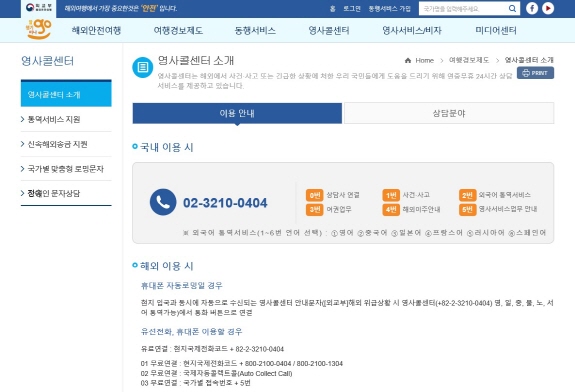Click the orange 2번 badge

pos(468,195)
